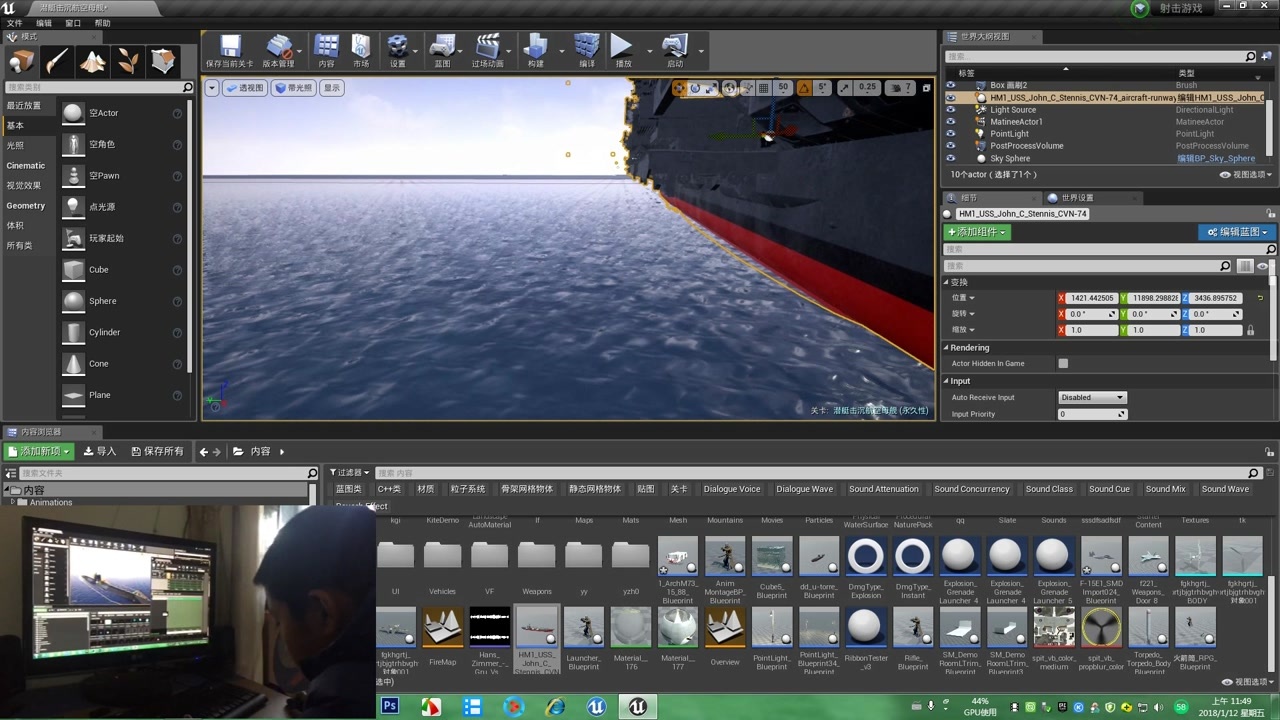Toggle viewport scale snapping icon
The image size is (1280, 720).
(x=845, y=88)
